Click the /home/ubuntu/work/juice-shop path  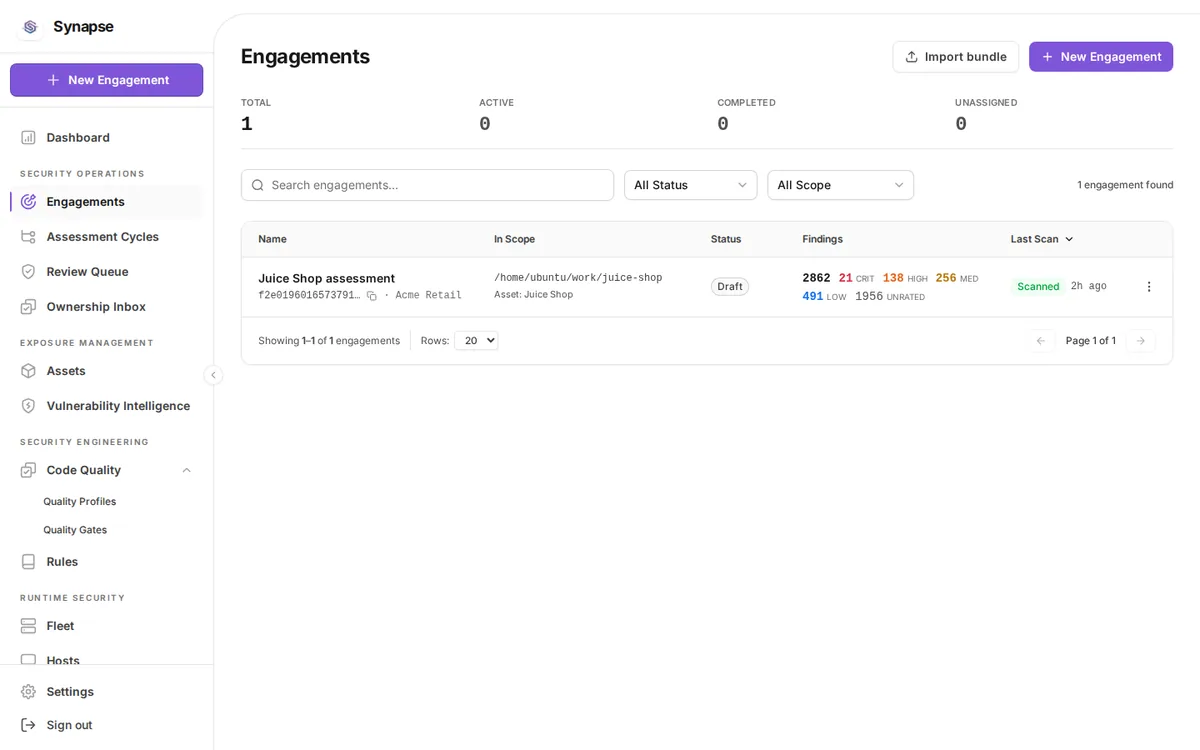(578, 278)
